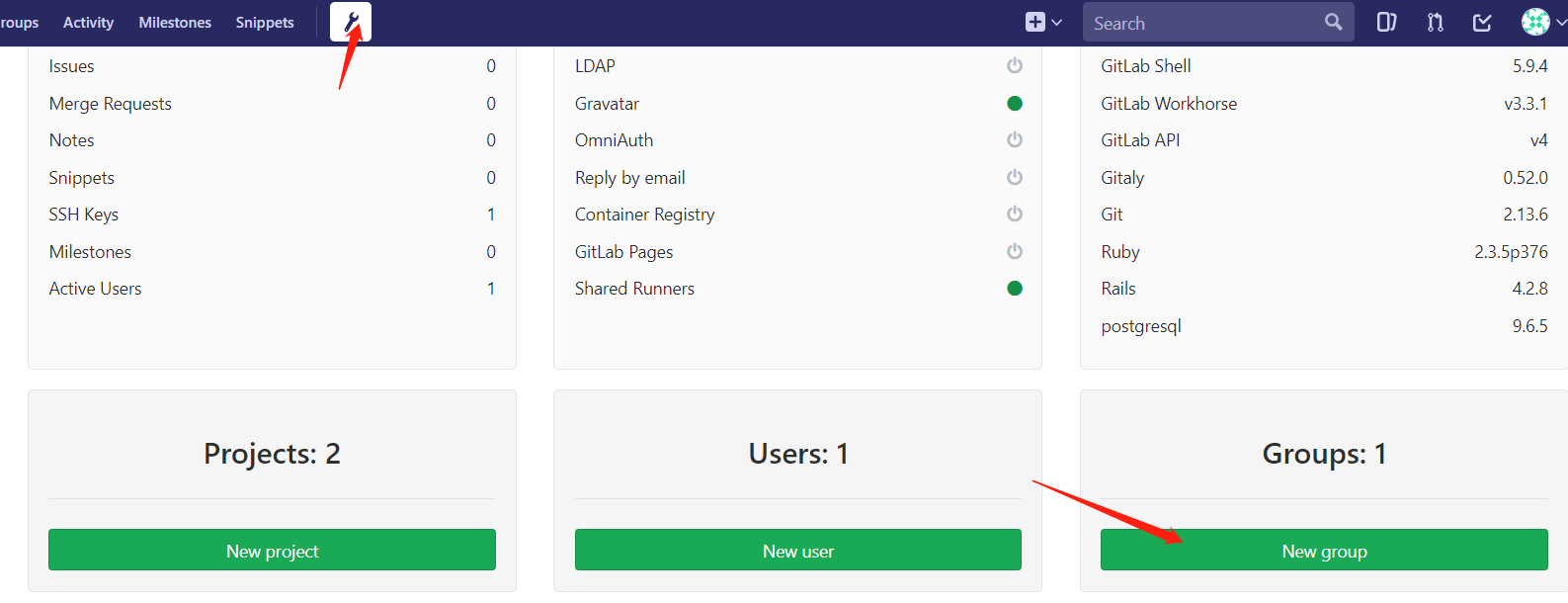Click the Ruby component label
Viewport: 1568px width, 603px height.
coord(1120,252)
